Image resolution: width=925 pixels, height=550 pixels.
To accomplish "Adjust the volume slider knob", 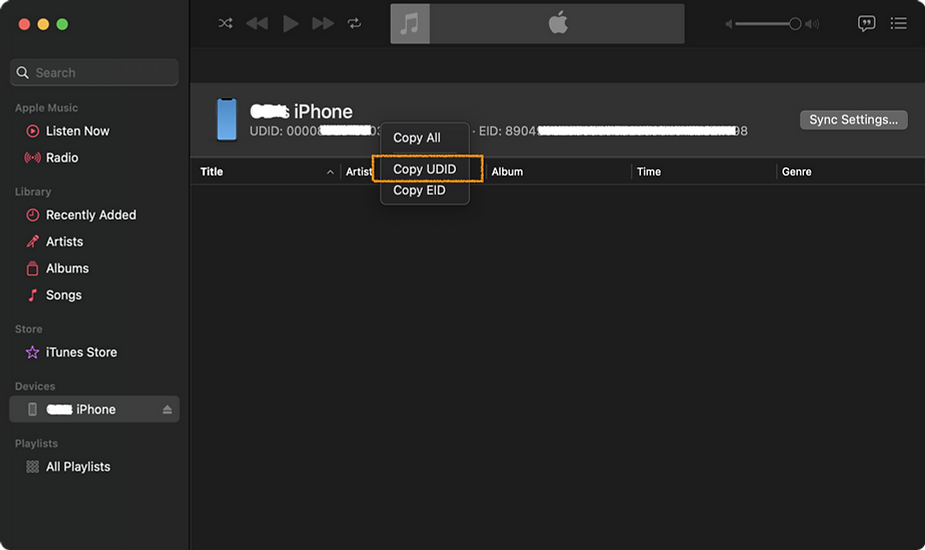I will click(795, 24).
